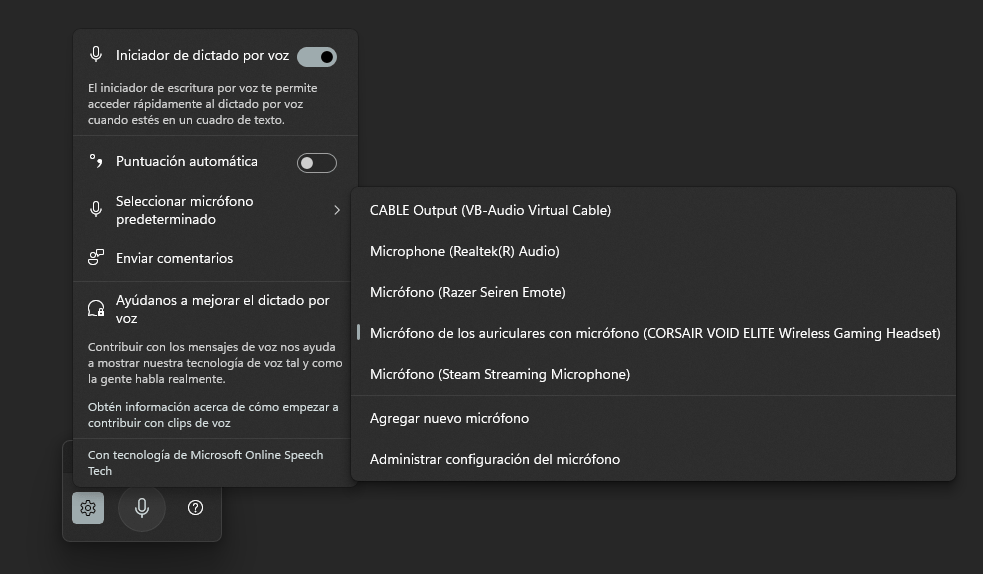Enable the Puntuación automática switch
Viewport: 983px width, 574px height.
317,163
